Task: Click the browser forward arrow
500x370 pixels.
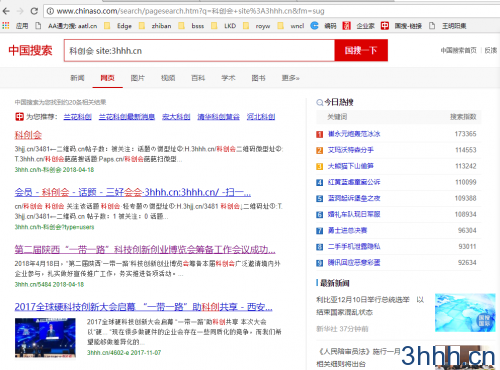Action: click(20, 11)
